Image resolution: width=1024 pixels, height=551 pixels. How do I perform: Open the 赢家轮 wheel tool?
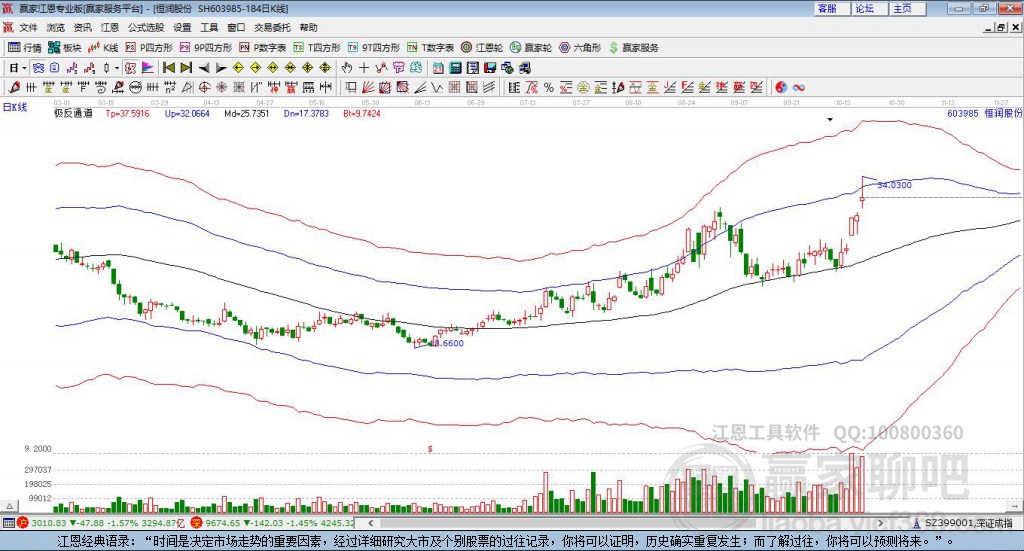(x=530, y=48)
